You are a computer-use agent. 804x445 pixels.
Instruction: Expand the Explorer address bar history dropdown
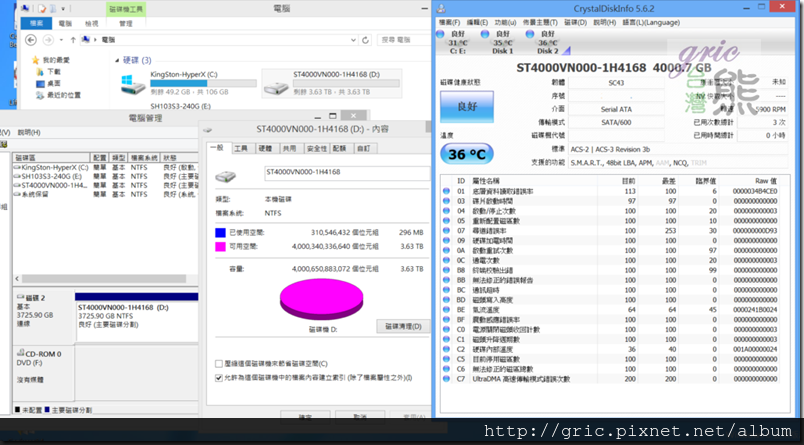(x=353, y=40)
